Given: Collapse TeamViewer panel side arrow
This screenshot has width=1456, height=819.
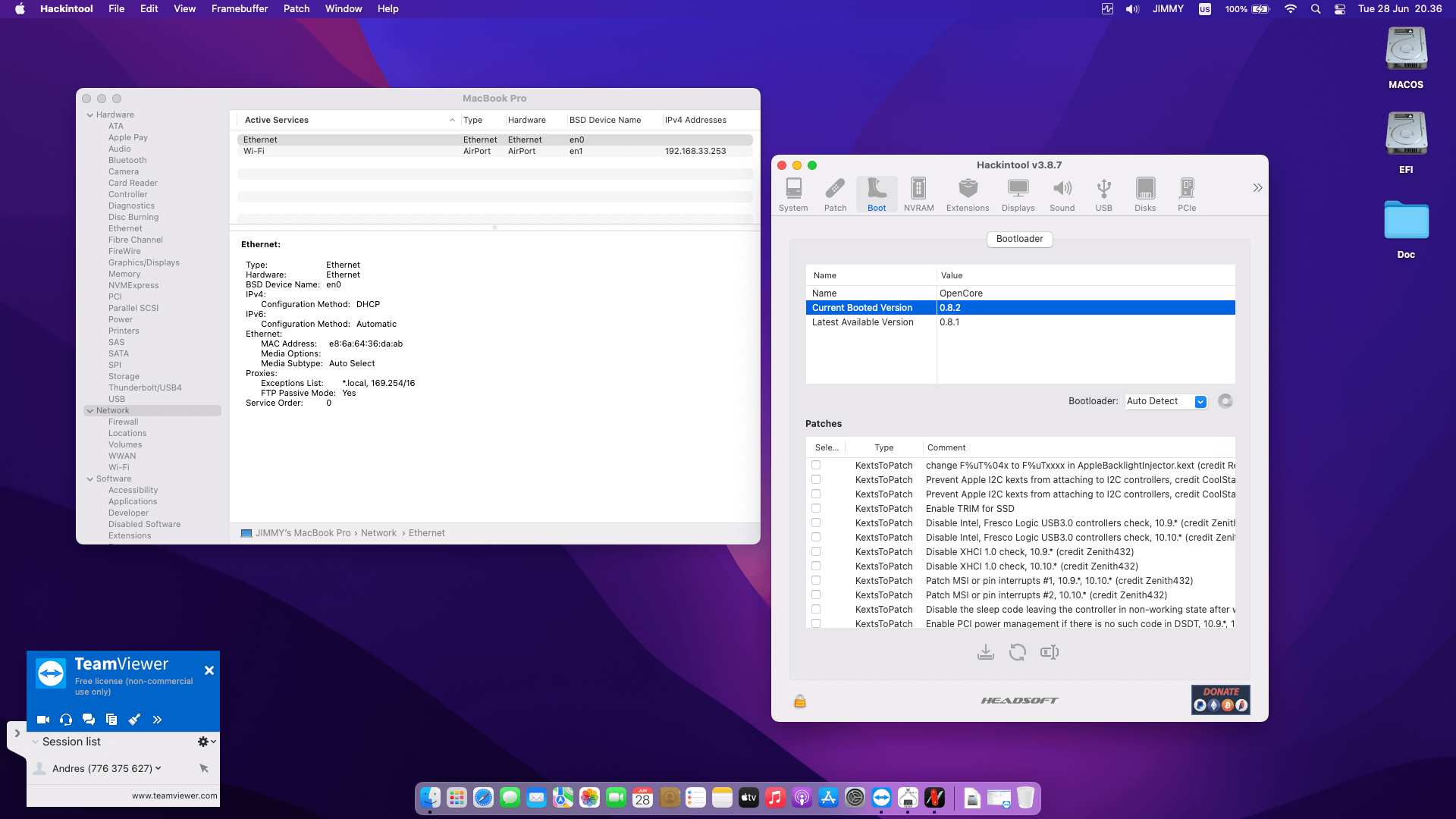Looking at the screenshot, I should [17, 734].
